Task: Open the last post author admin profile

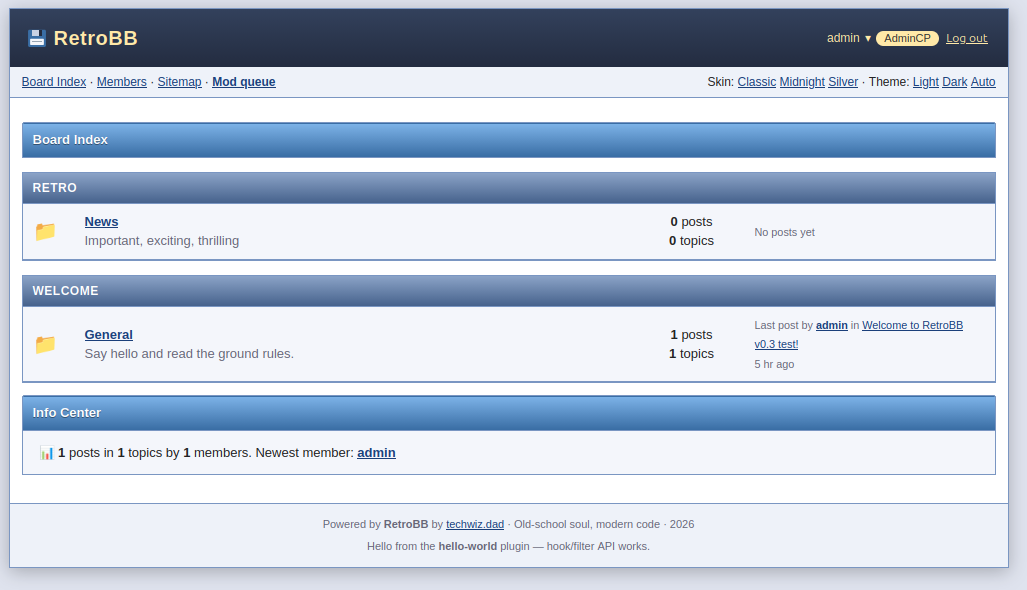Action: point(832,325)
